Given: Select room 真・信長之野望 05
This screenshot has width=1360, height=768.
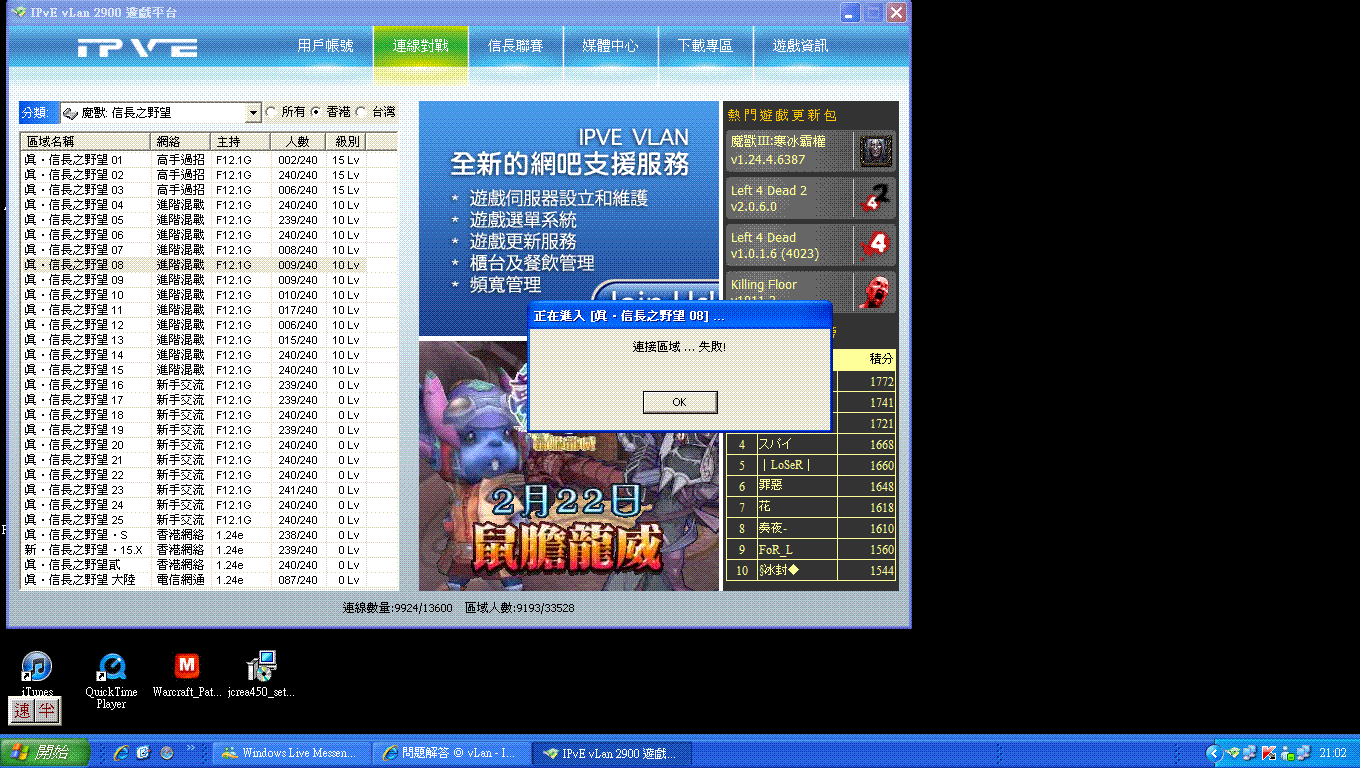Looking at the screenshot, I should [x=194, y=220].
